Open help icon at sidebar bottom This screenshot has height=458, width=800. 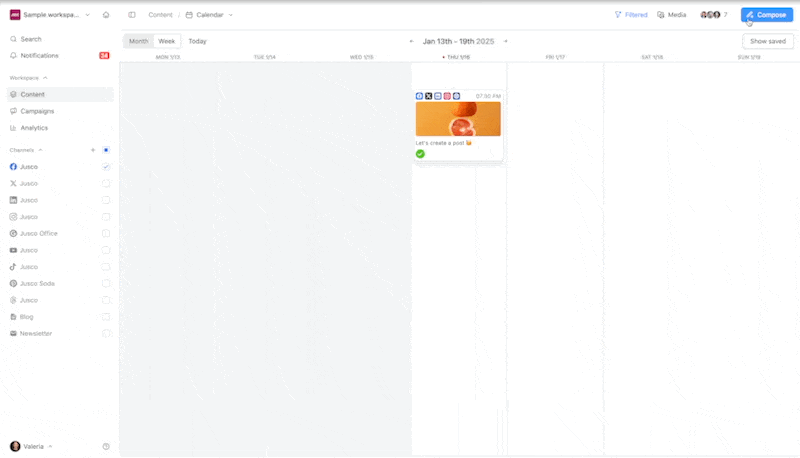coord(106,446)
